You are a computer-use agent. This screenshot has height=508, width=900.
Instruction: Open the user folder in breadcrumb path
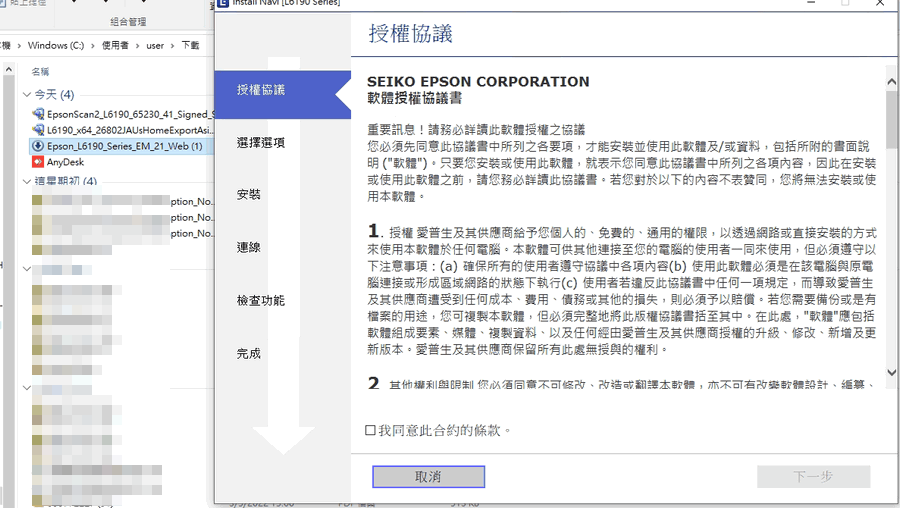(x=155, y=45)
